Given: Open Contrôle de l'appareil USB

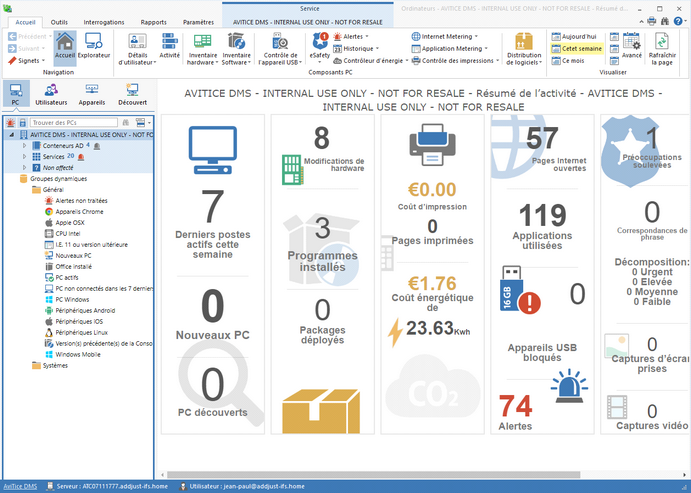Looking at the screenshot, I should click(280, 48).
